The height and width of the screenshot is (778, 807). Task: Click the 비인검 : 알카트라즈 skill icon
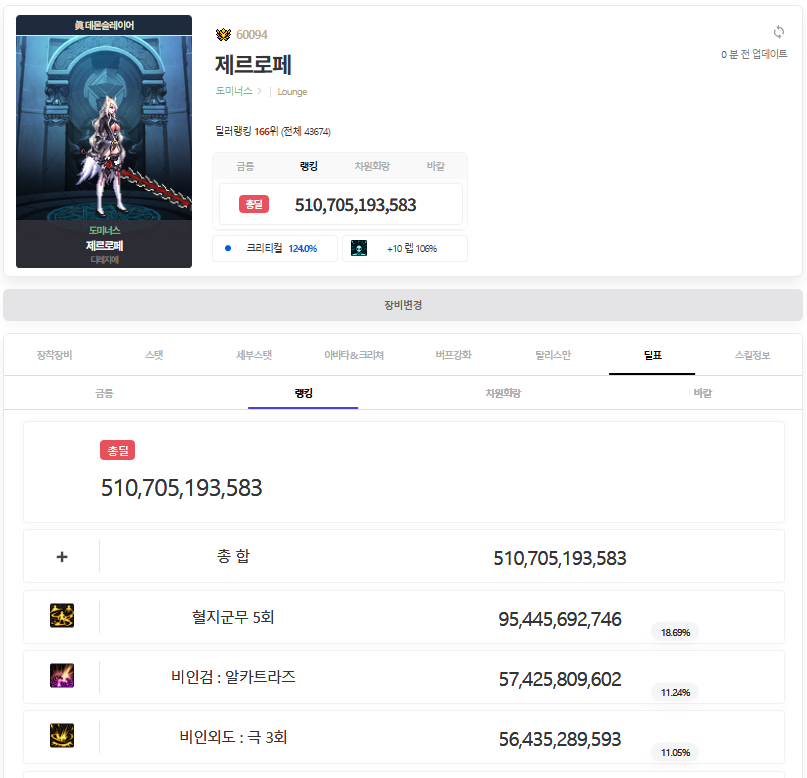(62, 676)
